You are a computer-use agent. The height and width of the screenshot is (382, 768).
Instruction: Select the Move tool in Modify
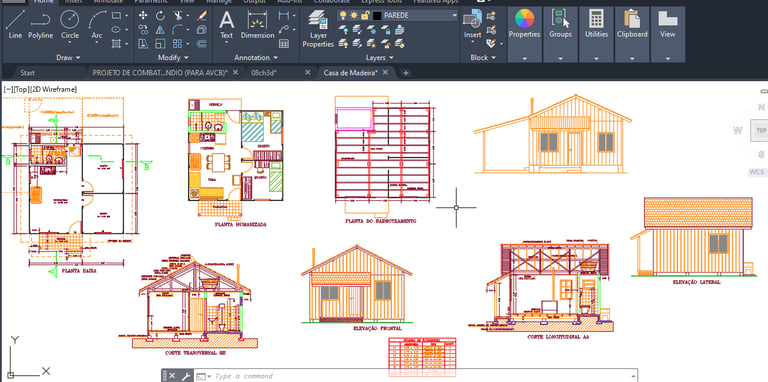click(x=143, y=16)
